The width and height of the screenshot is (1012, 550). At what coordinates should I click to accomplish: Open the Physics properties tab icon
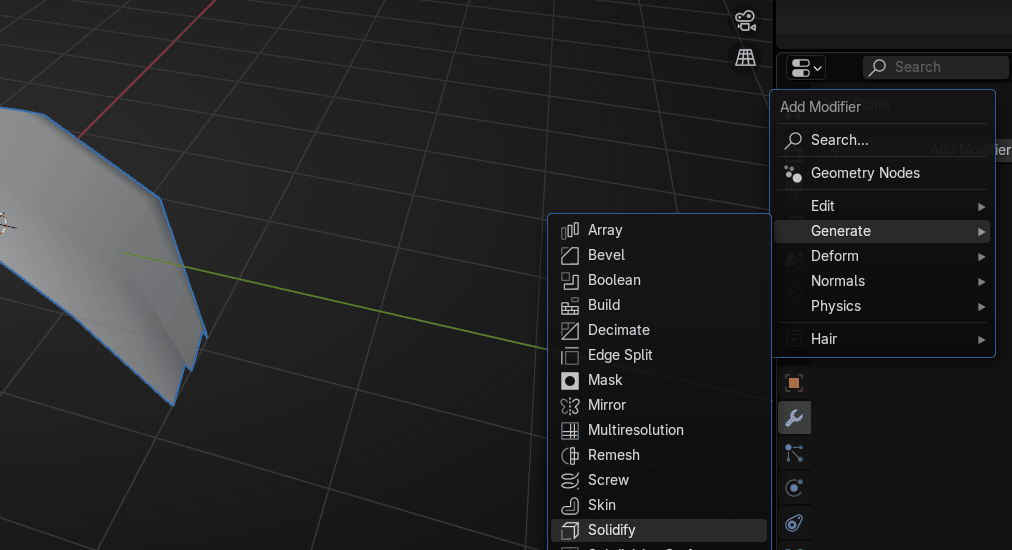[x=794, y=488]
